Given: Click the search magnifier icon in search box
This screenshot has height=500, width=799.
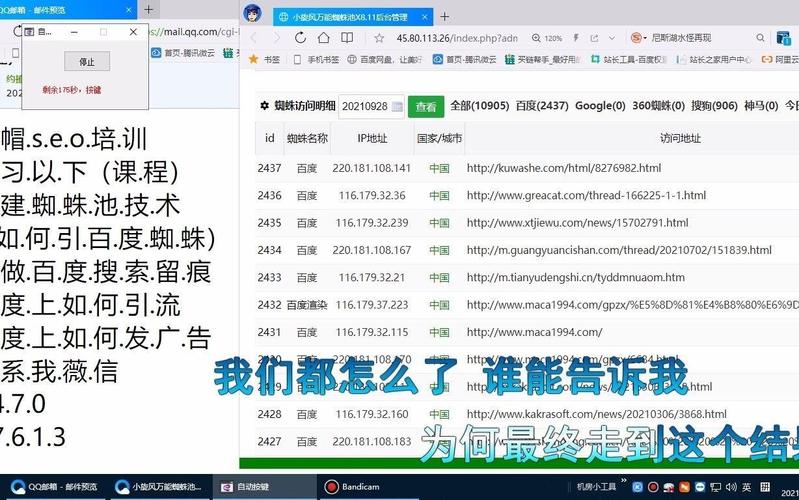Looking at the screenshot, I should 760,38.
